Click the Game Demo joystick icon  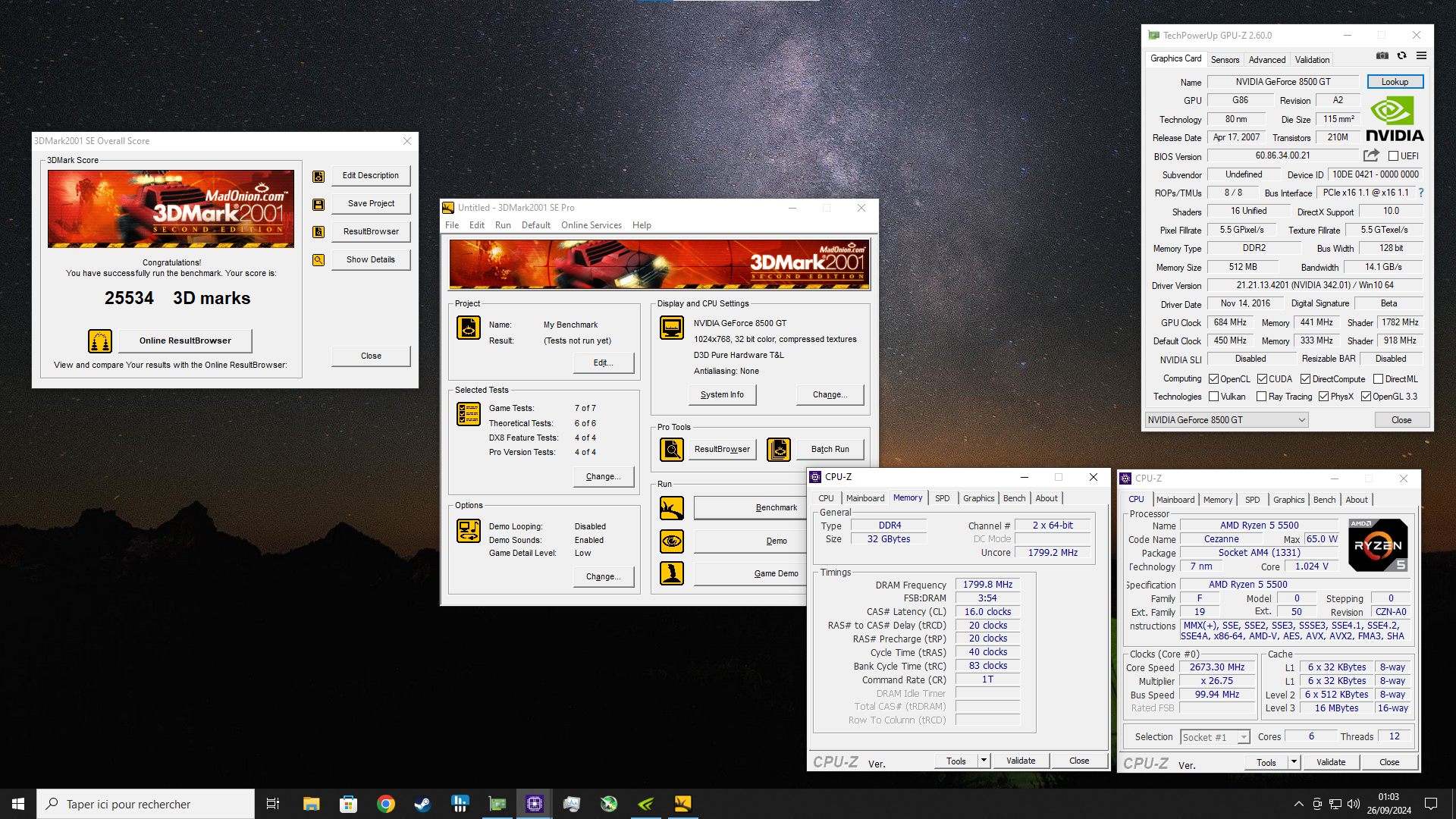click(x=672, y=573)
